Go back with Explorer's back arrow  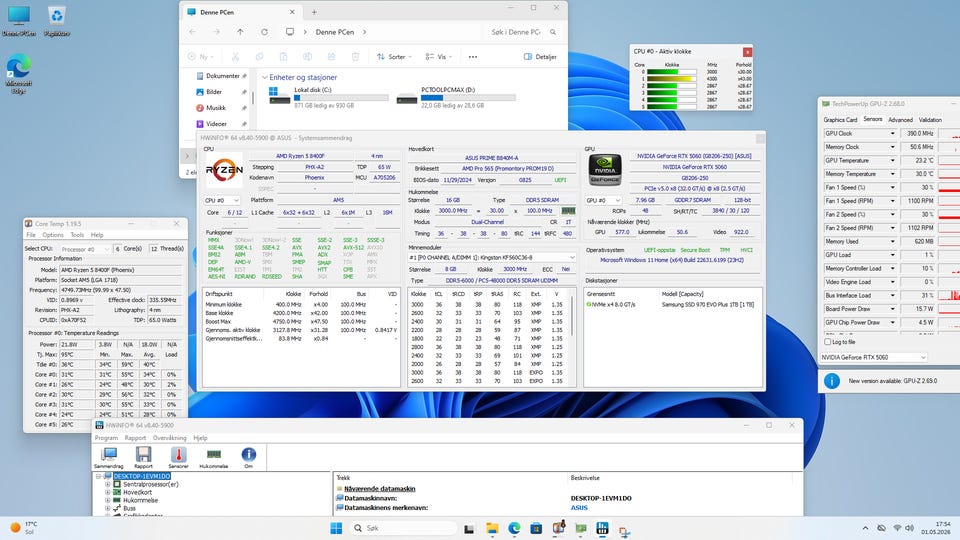(193, 32)
